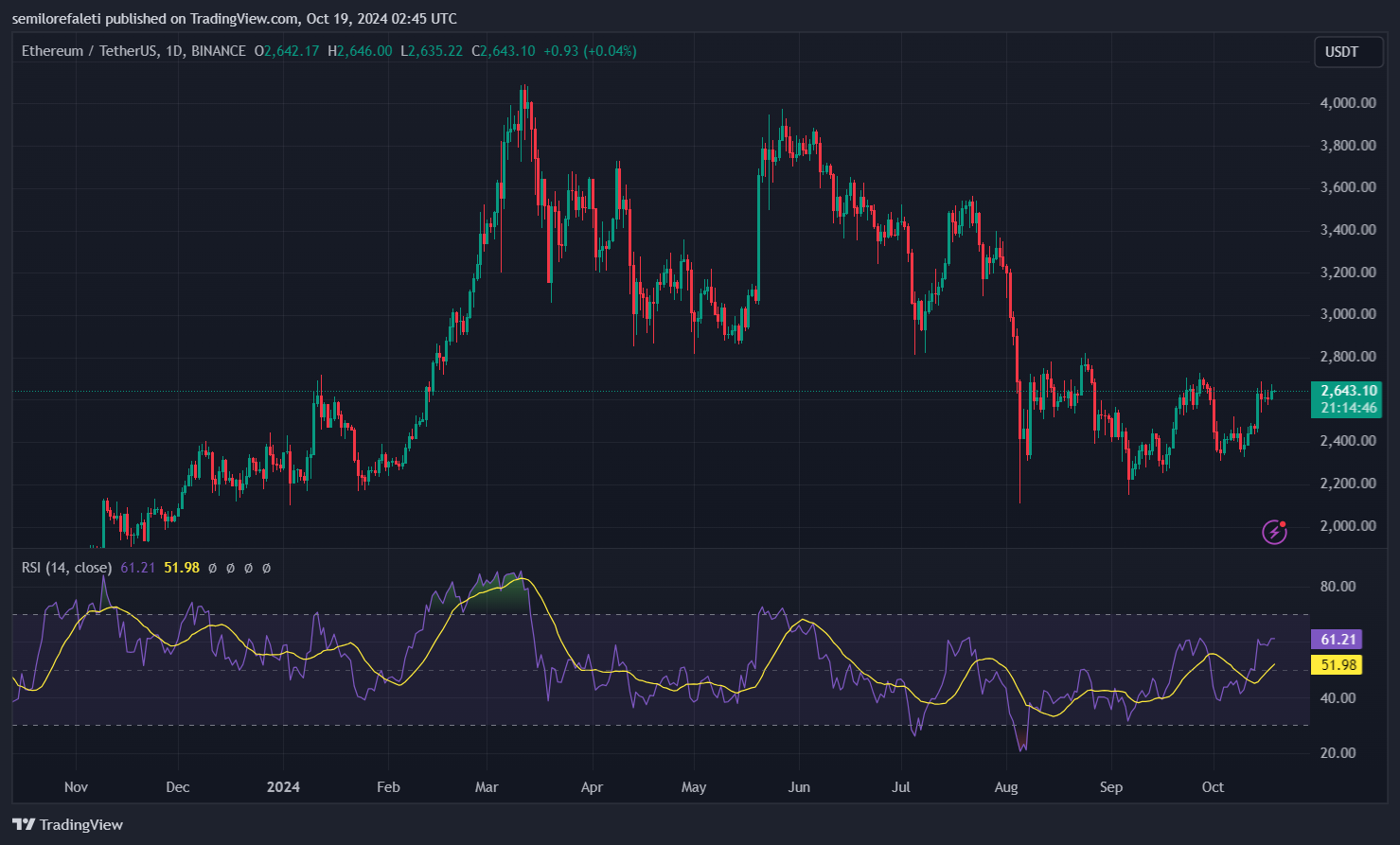Click the 2,400.00 price axis label
The width and height of the screenshot is (1400, 845).
pos(1348,441)
